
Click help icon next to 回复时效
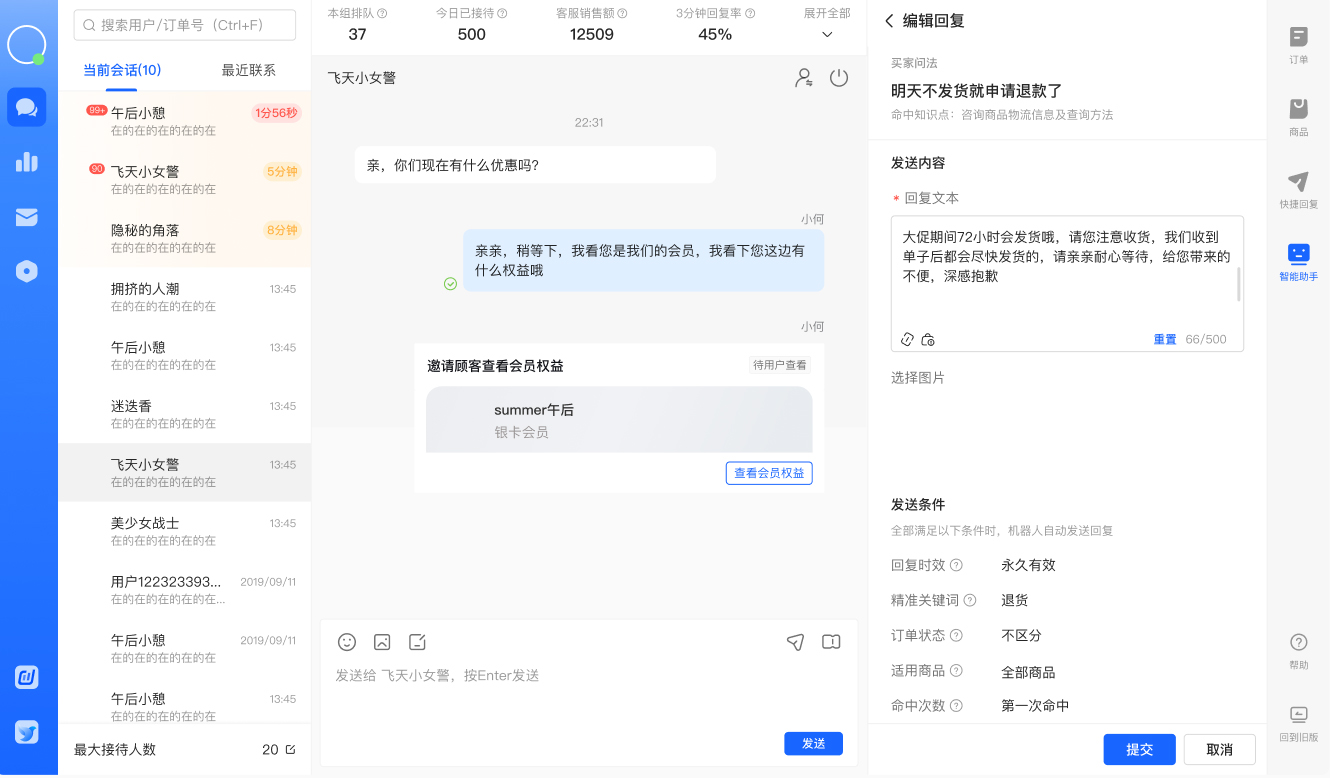[956, 565]
